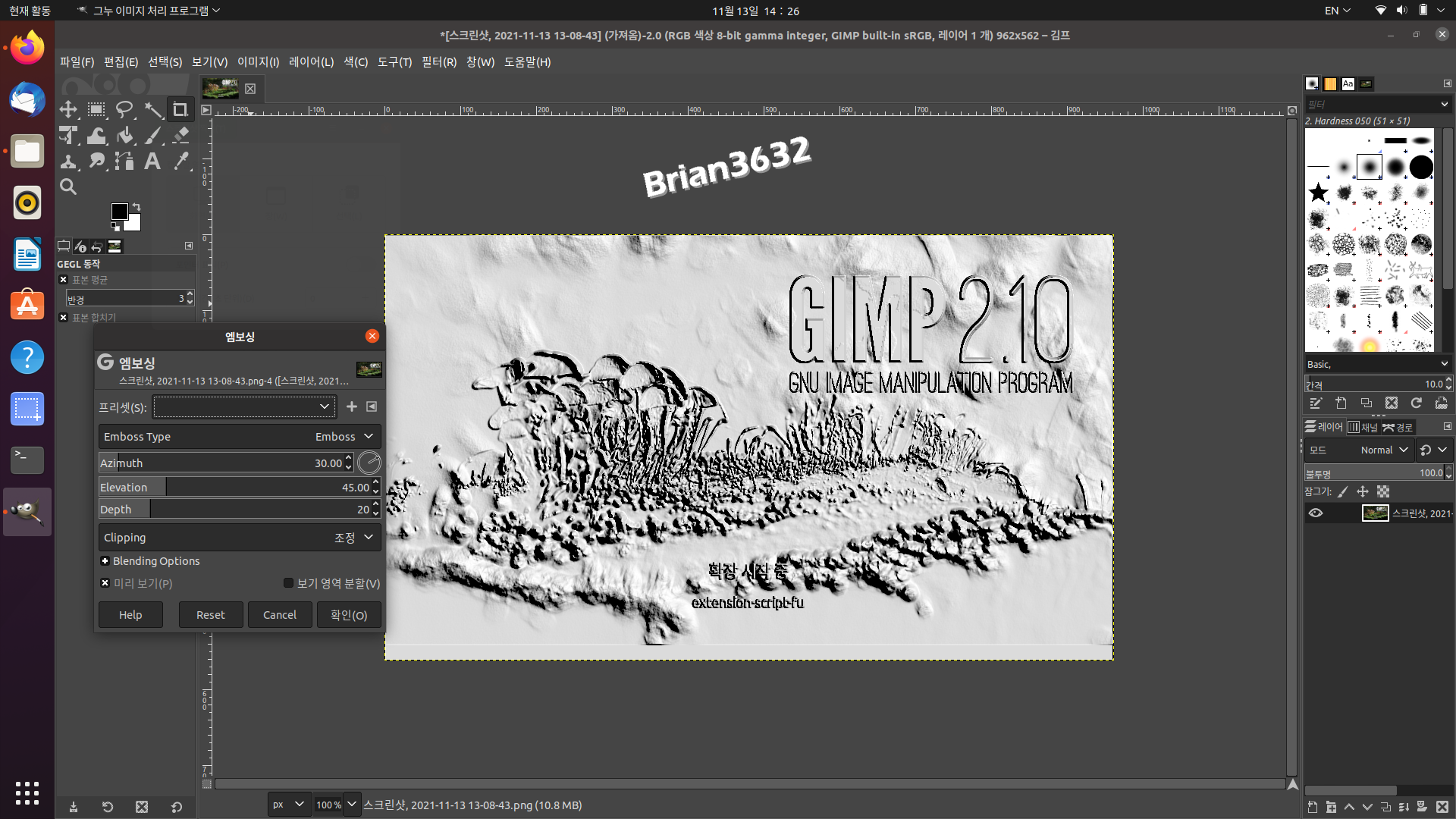The height and width of the screenshot is (819, 1456).
Task: Select the Eraser tool
Action: tap(180, 135)
